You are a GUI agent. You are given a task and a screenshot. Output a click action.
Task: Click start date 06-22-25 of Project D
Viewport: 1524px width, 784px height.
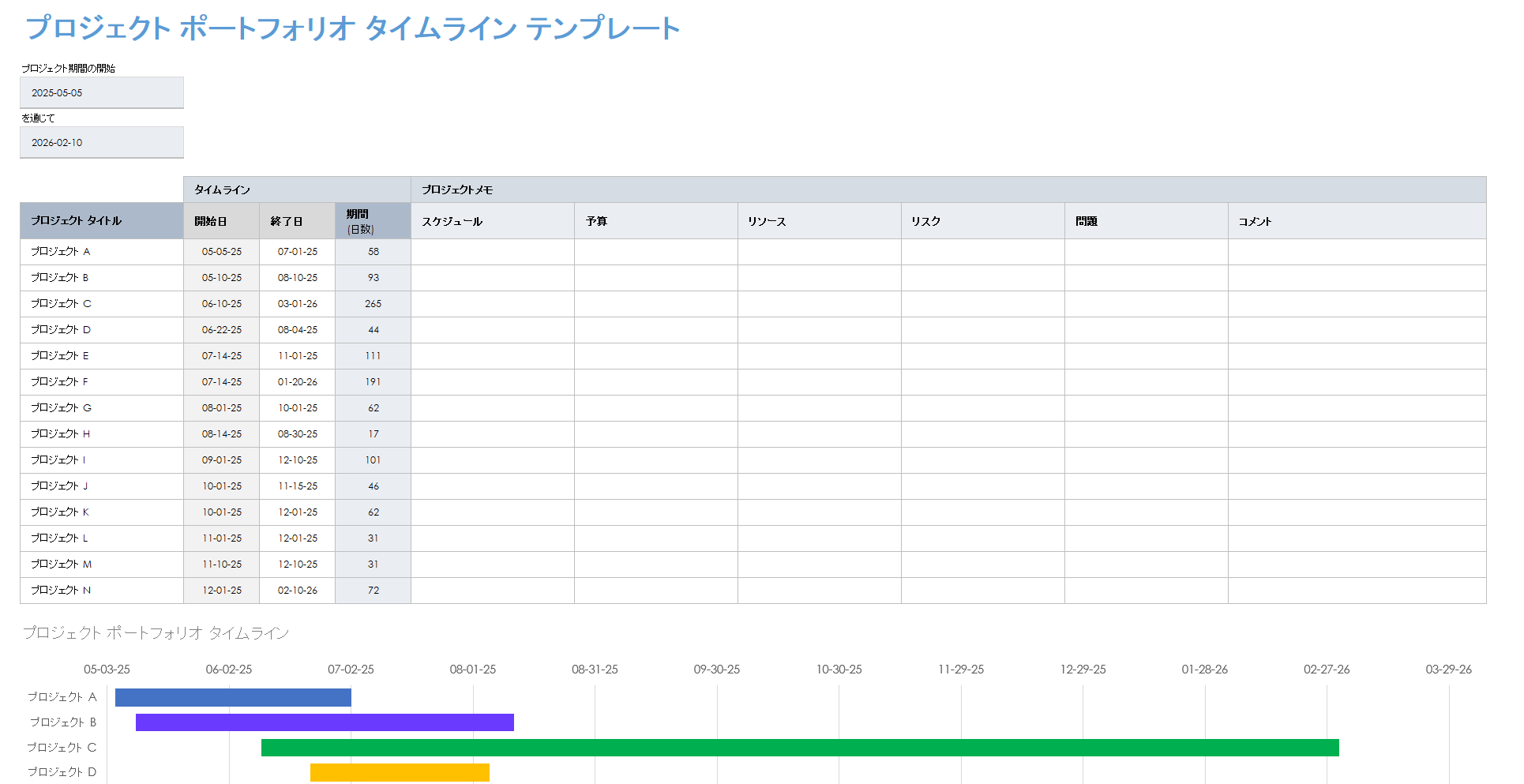[221, 330]
